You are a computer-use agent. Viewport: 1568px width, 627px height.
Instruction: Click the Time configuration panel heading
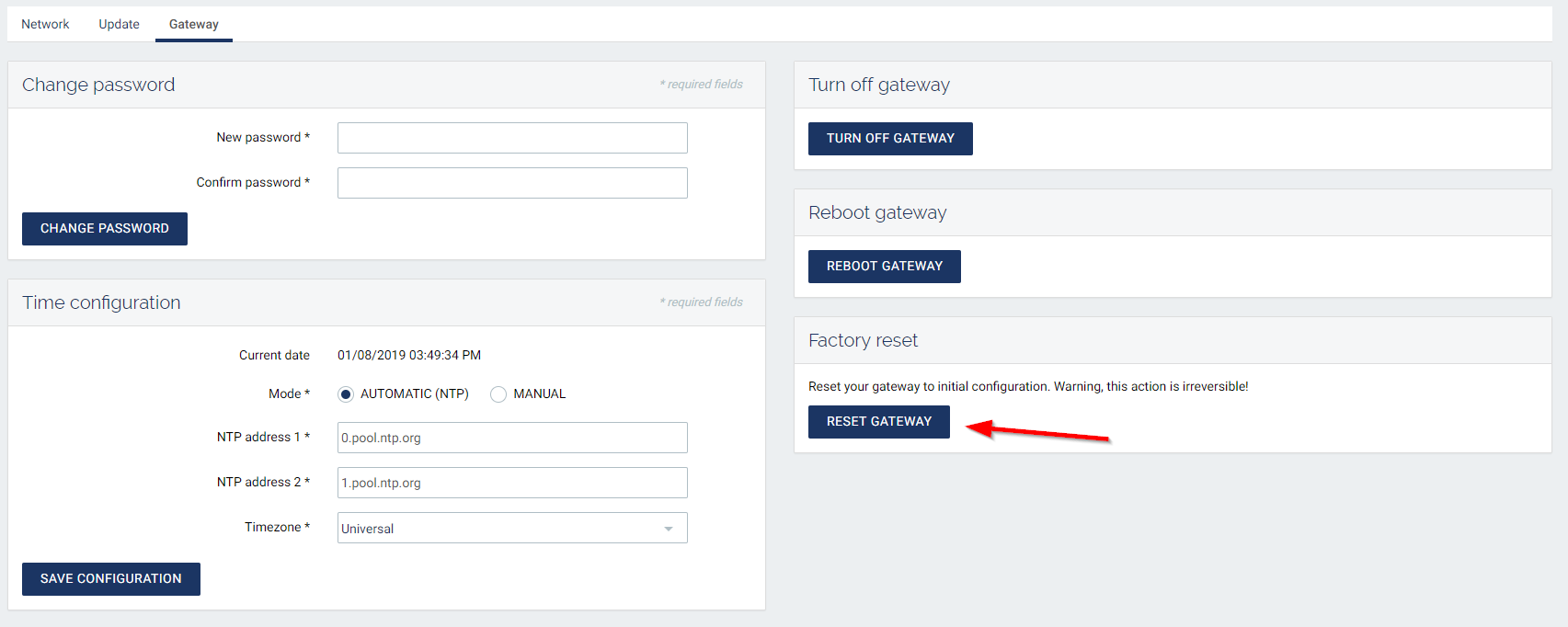101,302
